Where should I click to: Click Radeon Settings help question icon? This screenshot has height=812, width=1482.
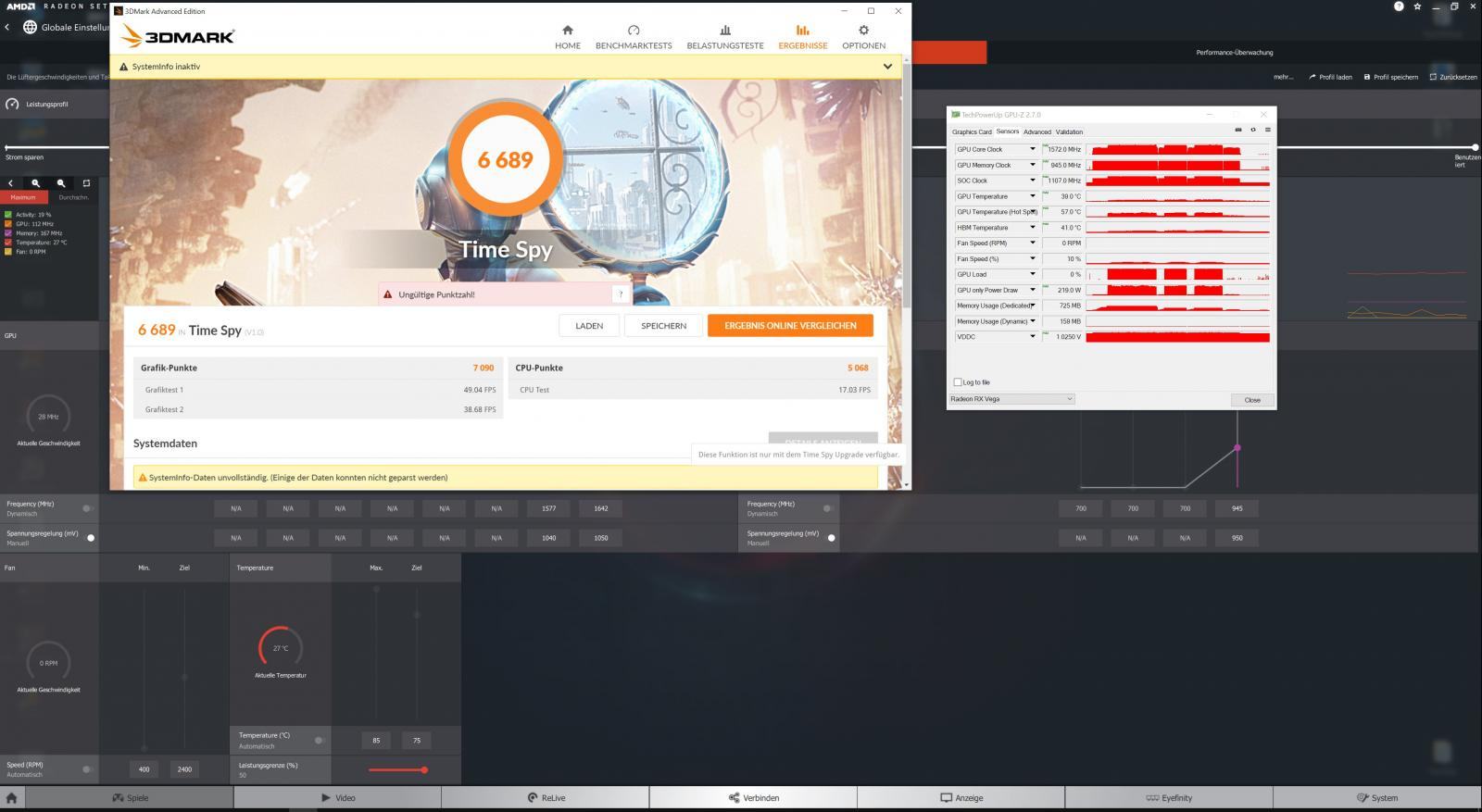1399,6
